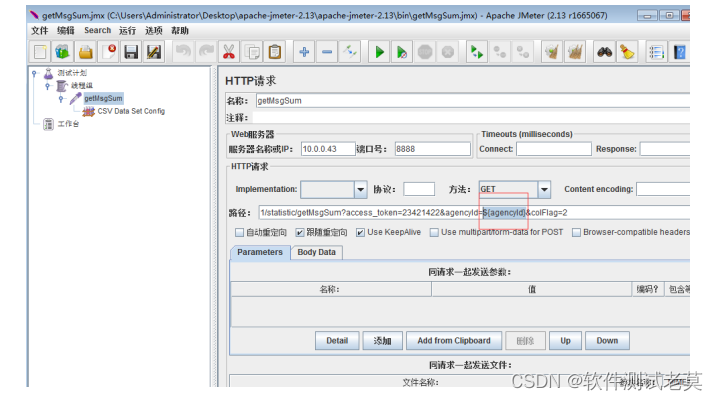718x401 pixels.
Task: Click the Close test plan icon
Action: tap(109, 52)
